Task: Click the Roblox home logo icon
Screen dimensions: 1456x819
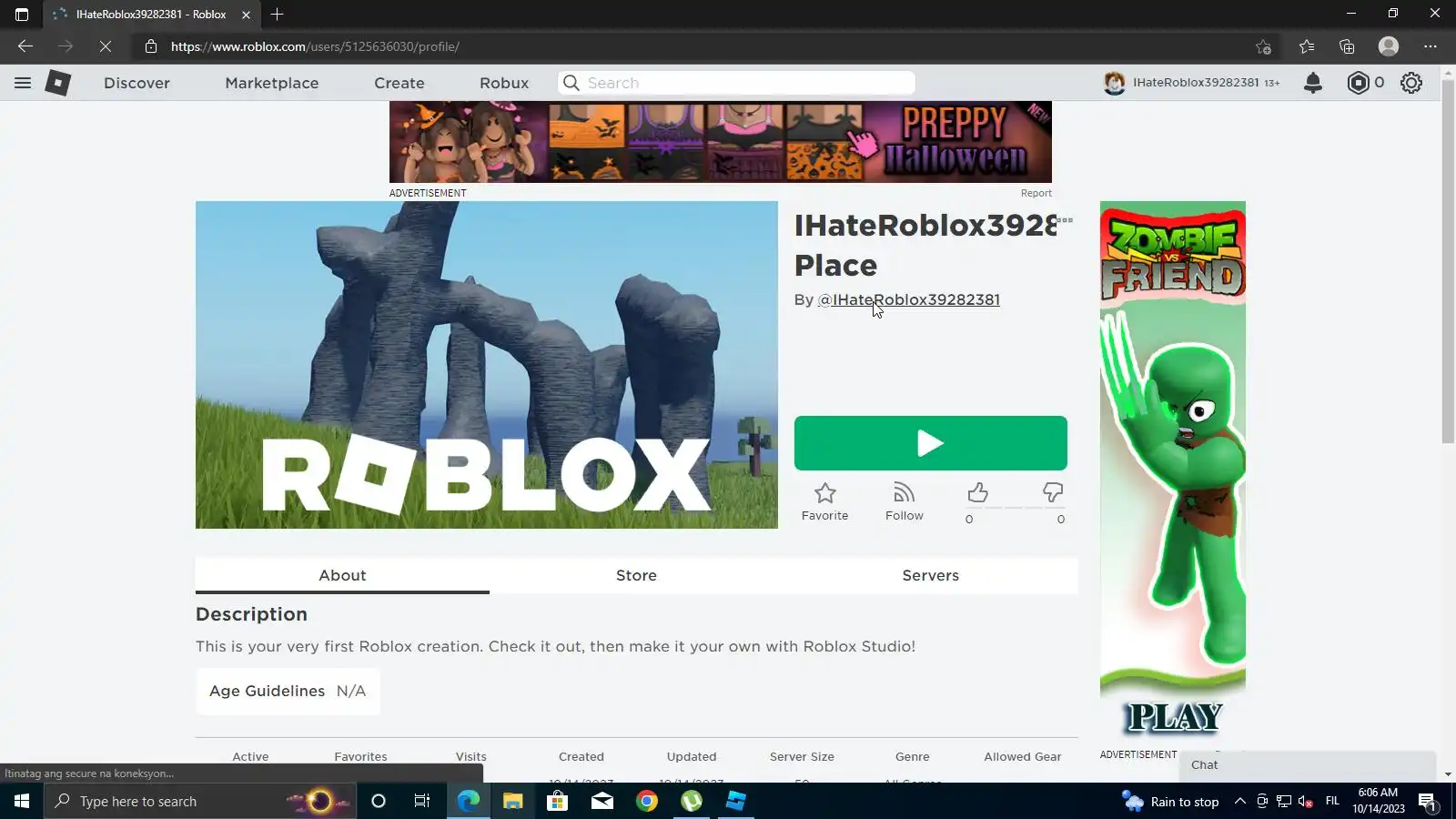Action: pos(58,83)
